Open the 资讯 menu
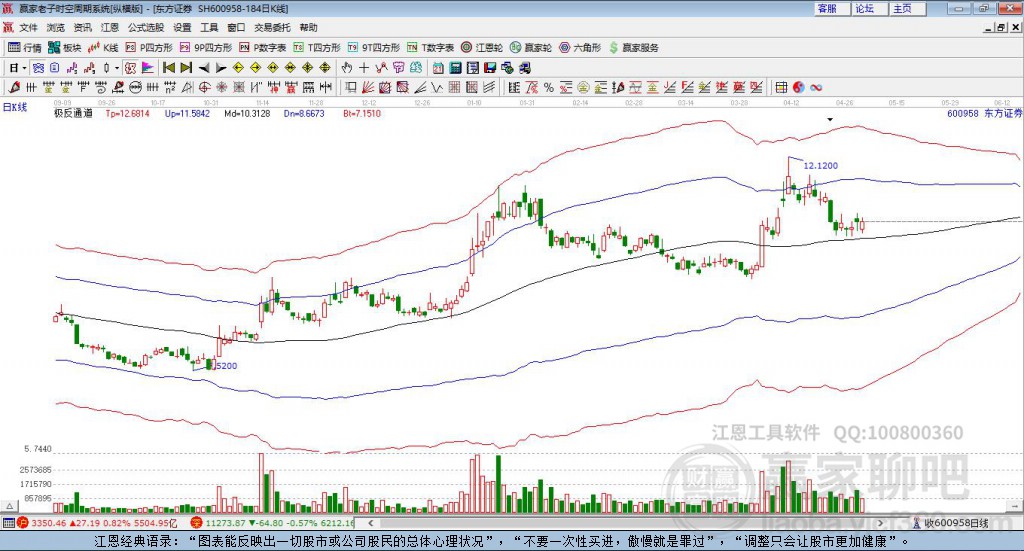This screenshot has width=1024, height=551. tap(82, 27)
